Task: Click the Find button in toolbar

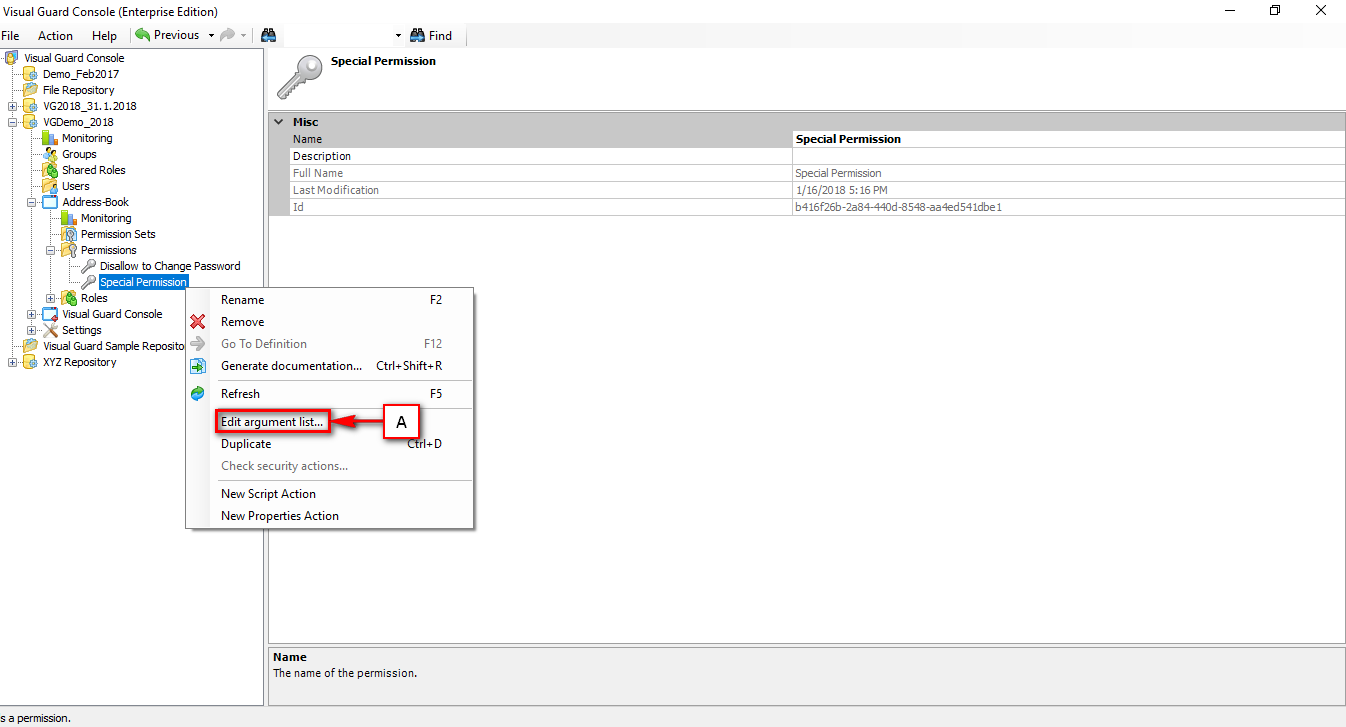Action: pyautogui.click(x=431, y=35)
